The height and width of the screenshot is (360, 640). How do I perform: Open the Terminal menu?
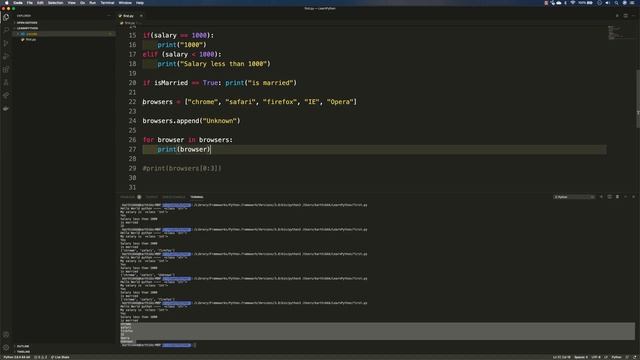coord(107,3)
